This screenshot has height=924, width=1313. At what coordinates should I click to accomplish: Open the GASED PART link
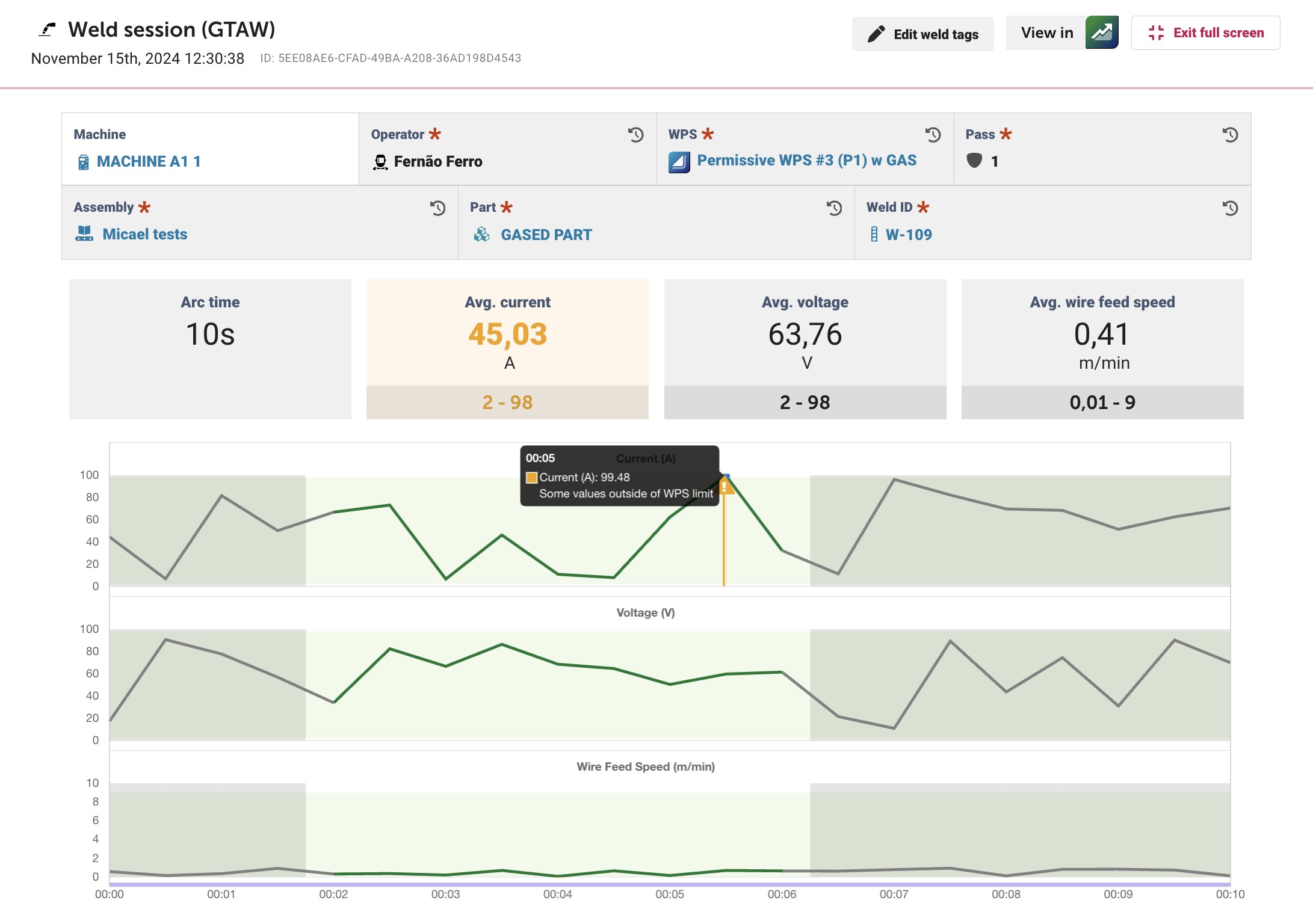(546, 235)
